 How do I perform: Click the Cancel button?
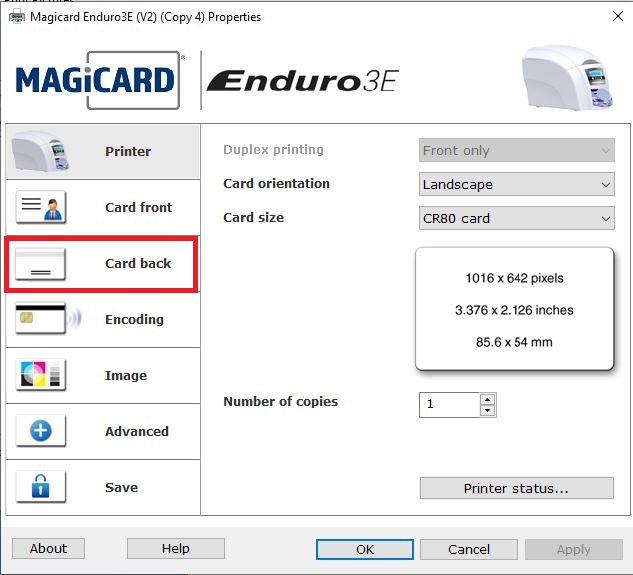click(x=469, y=549)
